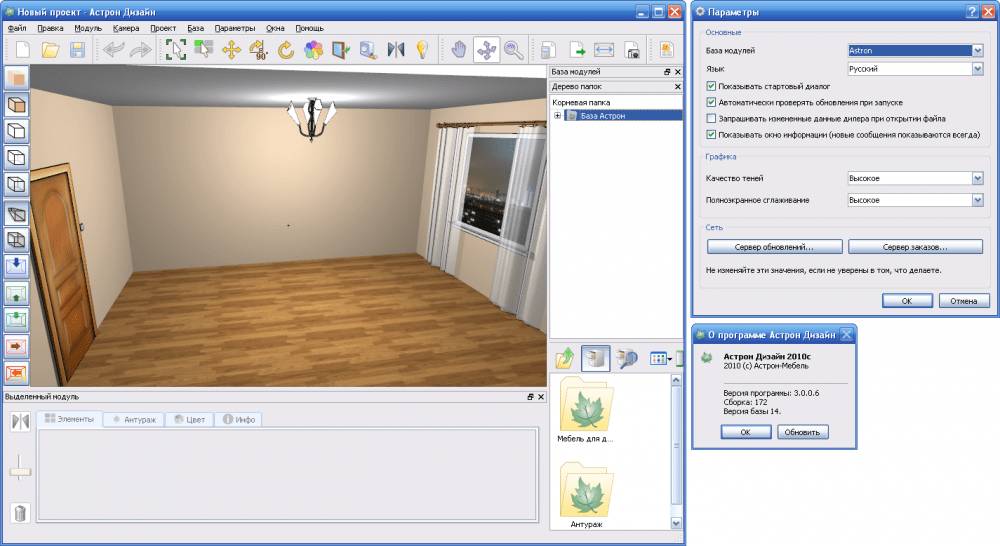The height and width of the screenshot is (546, 1000).
Task: Enable 'Запрашивать измененные данные дилера' checkbox
Action: tap(711, 118)
